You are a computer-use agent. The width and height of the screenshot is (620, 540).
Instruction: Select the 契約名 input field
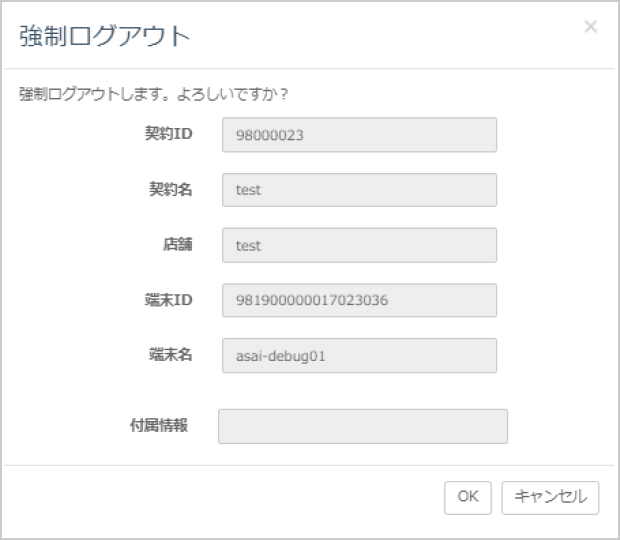(359, 190)
